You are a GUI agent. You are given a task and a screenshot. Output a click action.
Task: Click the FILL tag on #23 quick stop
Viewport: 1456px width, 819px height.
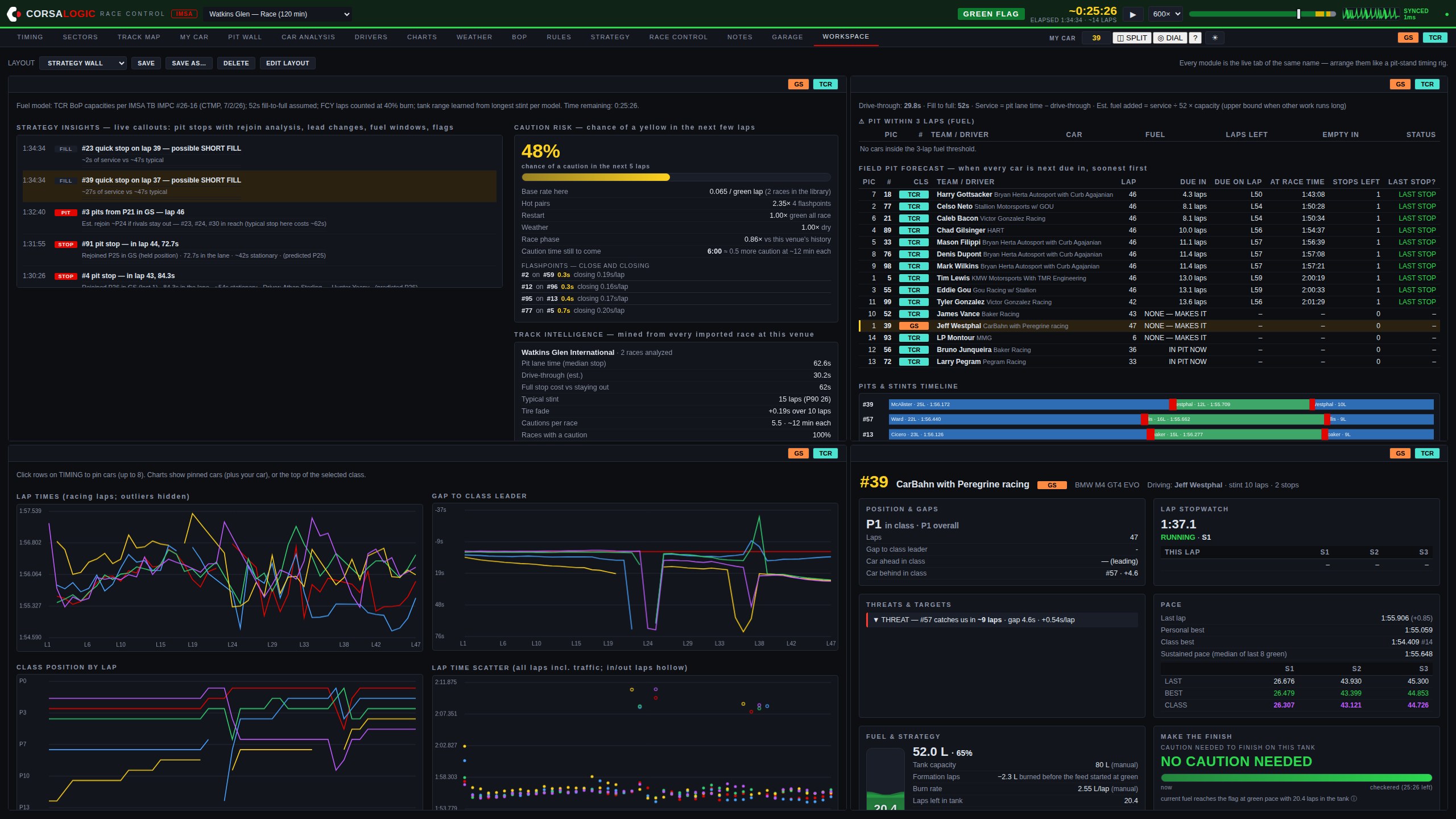66,149
